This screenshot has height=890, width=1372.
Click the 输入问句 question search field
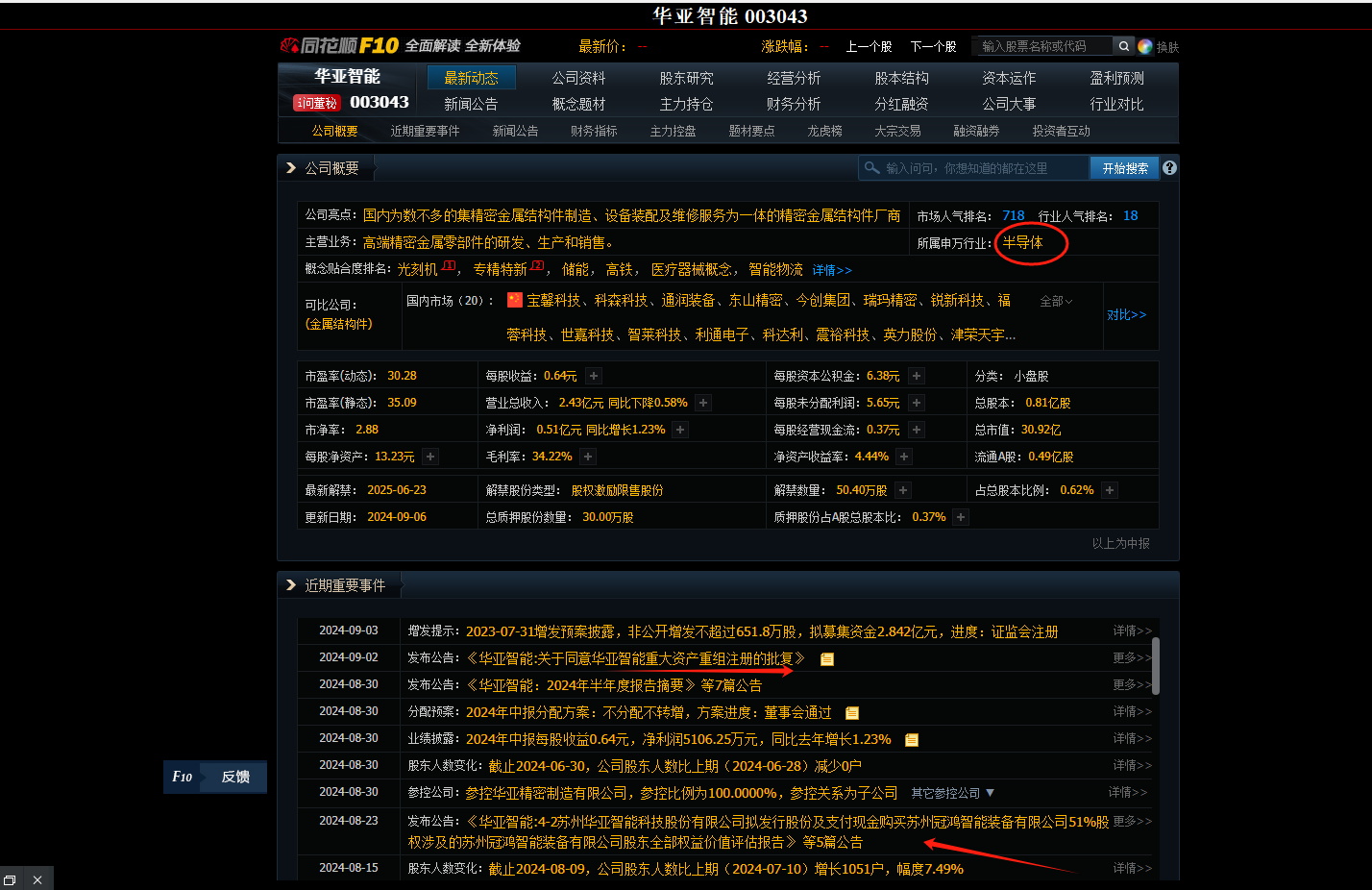[973, 168]
